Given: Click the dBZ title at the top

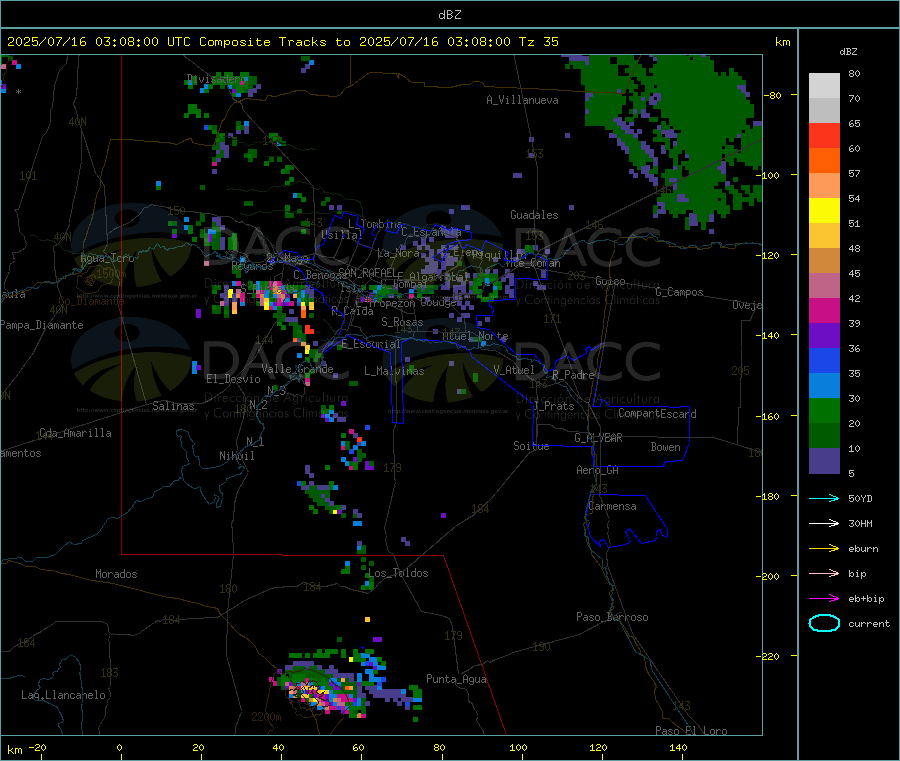Looking at the screenshot, I should click(x=449, y=15).
